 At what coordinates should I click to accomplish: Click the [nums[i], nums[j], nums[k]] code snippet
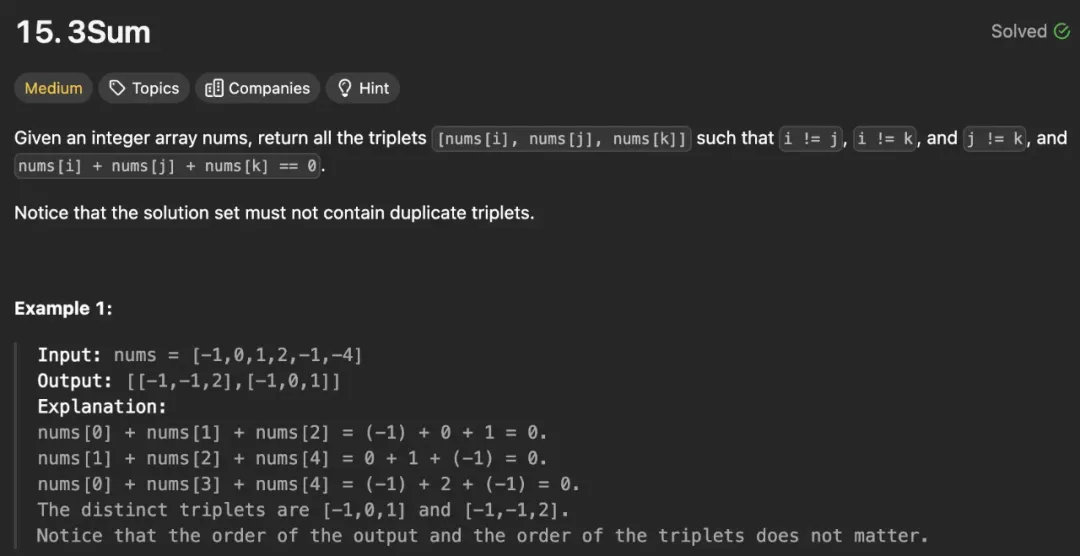click(x=561, y=139)
